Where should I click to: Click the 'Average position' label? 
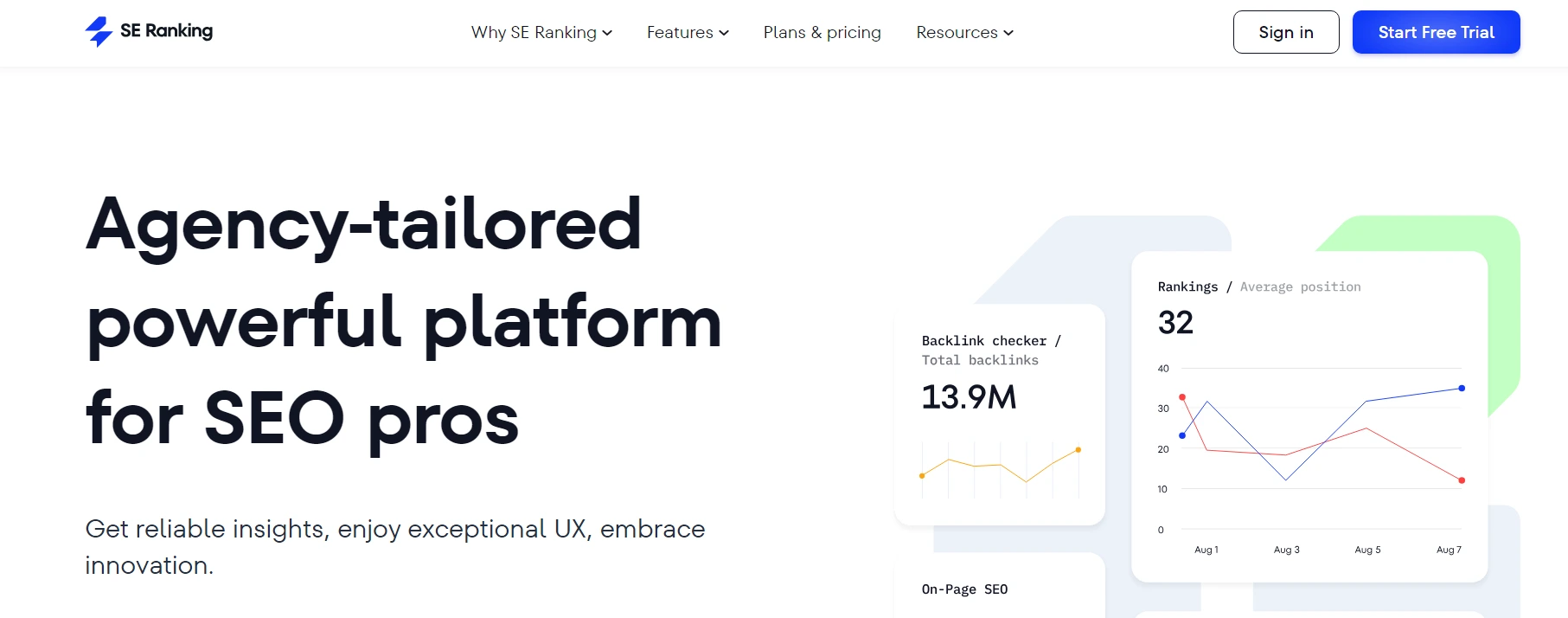1300,286
